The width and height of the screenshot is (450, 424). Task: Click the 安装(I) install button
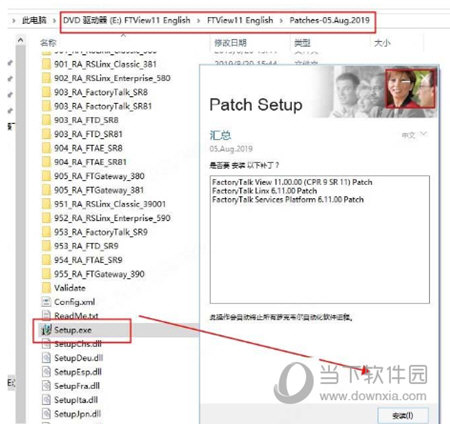point(403,415)
